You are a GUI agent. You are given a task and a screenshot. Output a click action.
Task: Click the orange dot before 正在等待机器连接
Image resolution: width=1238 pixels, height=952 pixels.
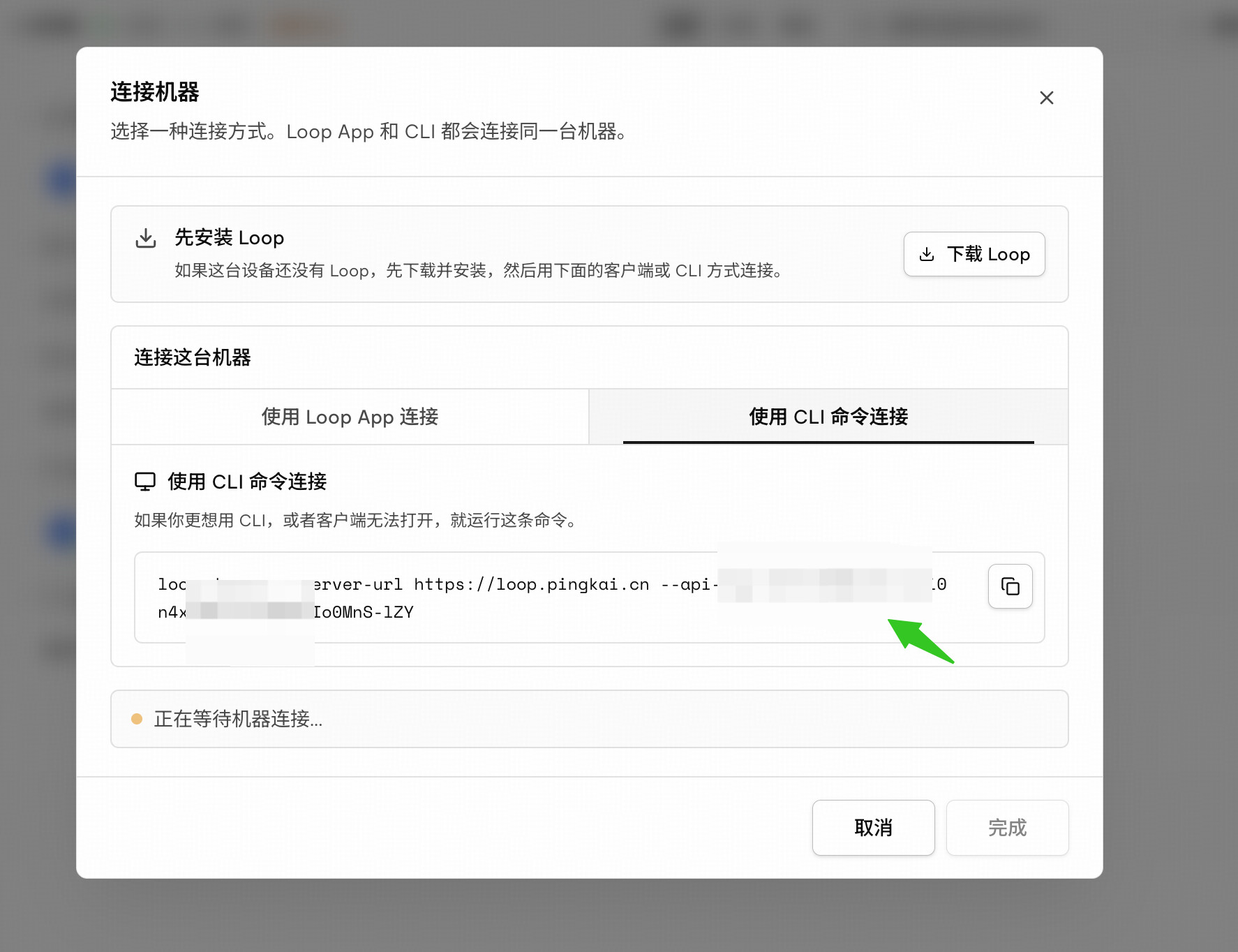(x=137, y=719)
